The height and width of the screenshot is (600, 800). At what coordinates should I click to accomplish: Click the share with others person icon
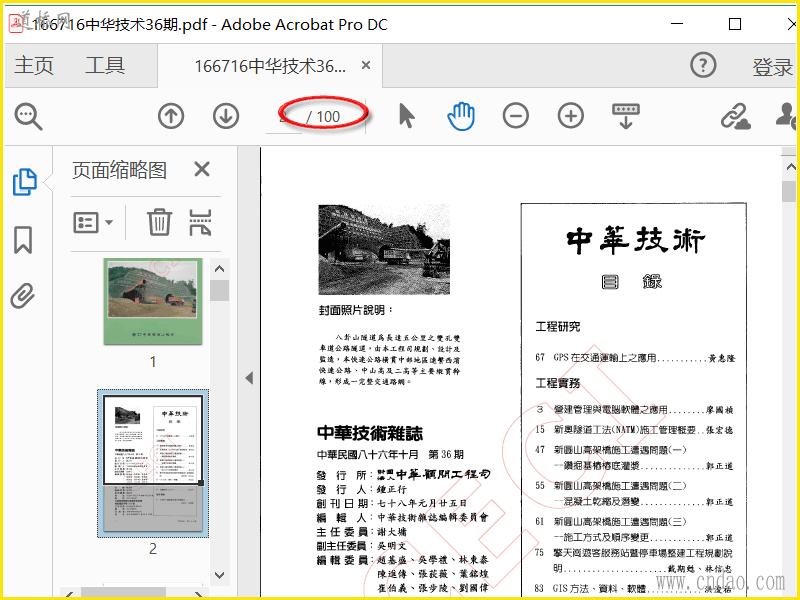coord(786,116)
